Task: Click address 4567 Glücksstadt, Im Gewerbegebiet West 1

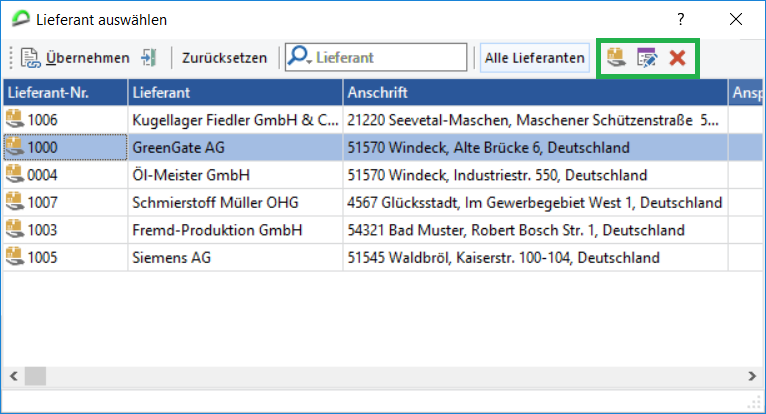Action: point(534,202)
